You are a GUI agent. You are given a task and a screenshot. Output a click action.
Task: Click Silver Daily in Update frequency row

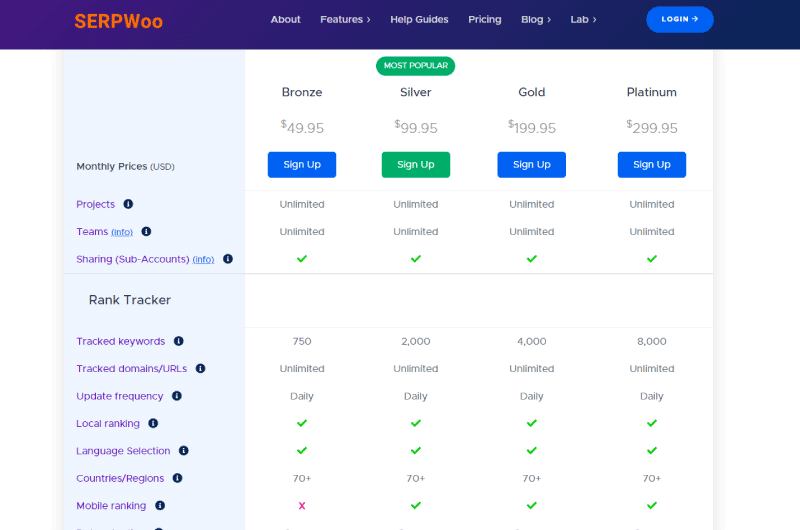pos(416,396)
